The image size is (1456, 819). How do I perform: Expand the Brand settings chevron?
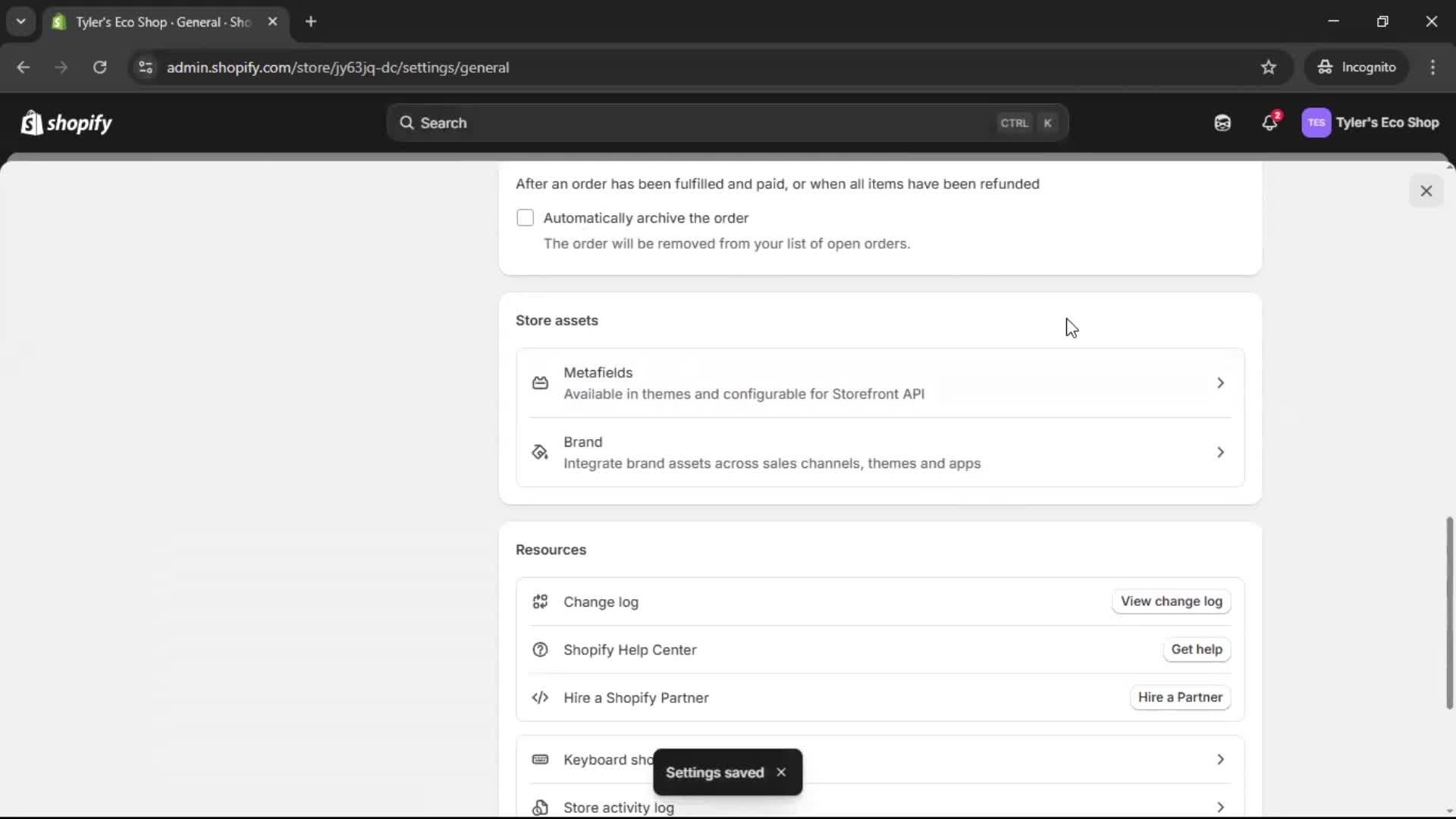click(x=1220, y=452)
